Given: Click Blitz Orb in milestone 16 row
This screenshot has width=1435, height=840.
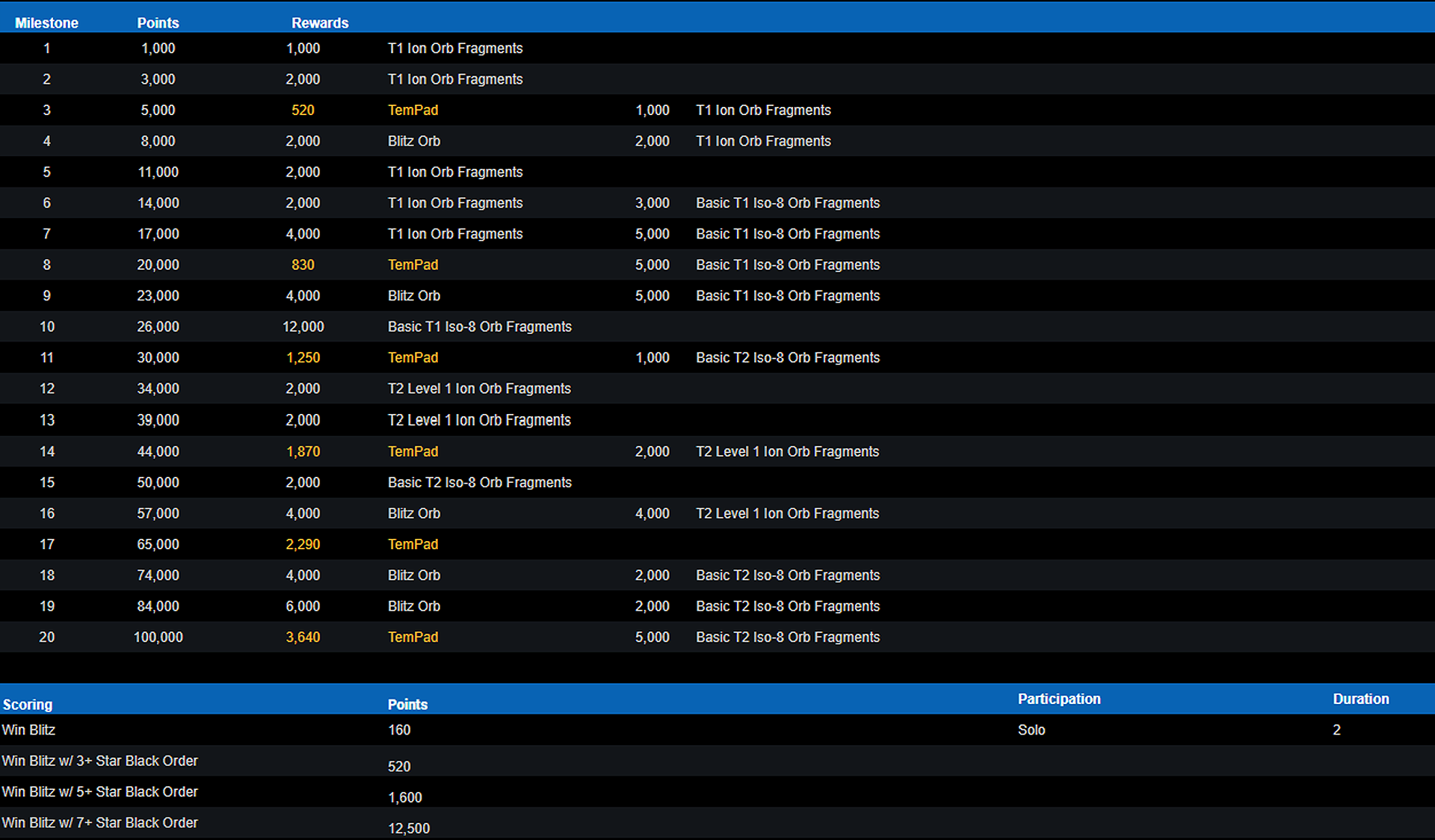Looking at the screenshot, I should coord(414,513).
